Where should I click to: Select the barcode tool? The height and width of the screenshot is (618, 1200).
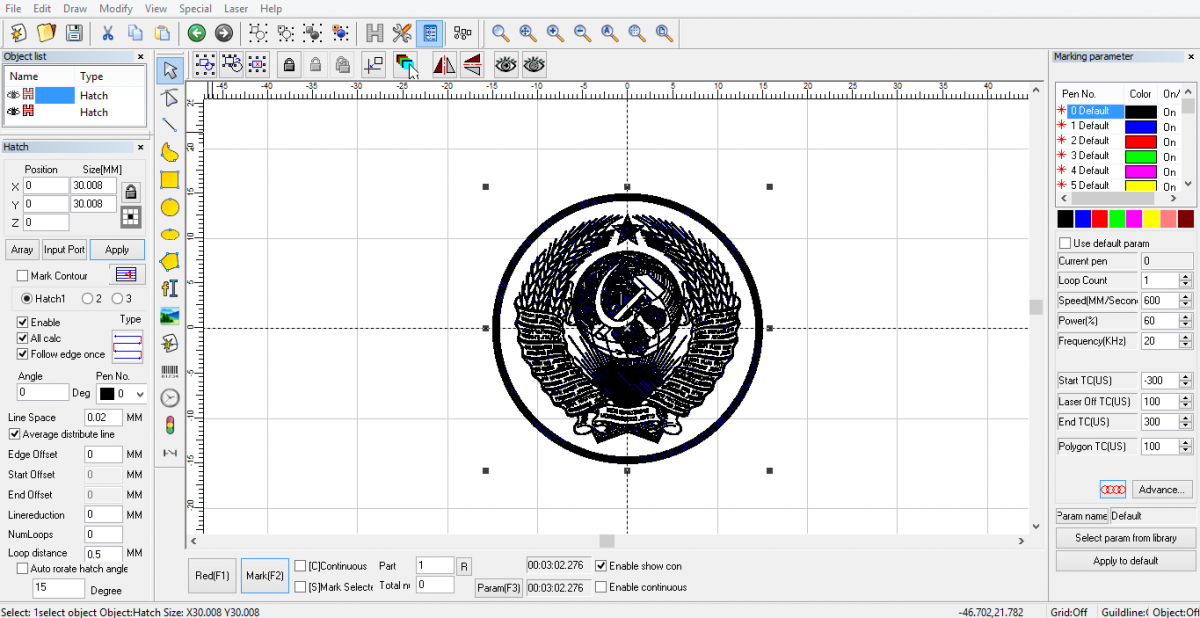(x=170, y=371)
